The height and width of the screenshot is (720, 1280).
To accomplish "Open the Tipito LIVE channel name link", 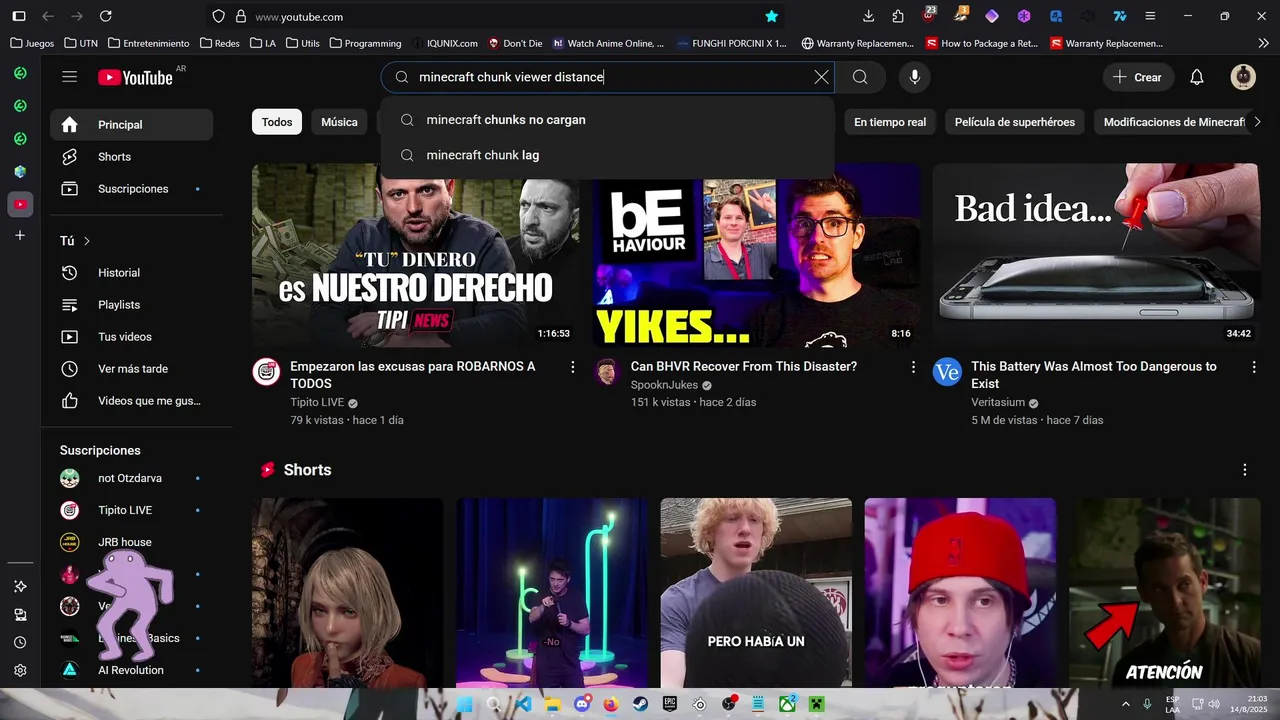I will click(317, 403).
